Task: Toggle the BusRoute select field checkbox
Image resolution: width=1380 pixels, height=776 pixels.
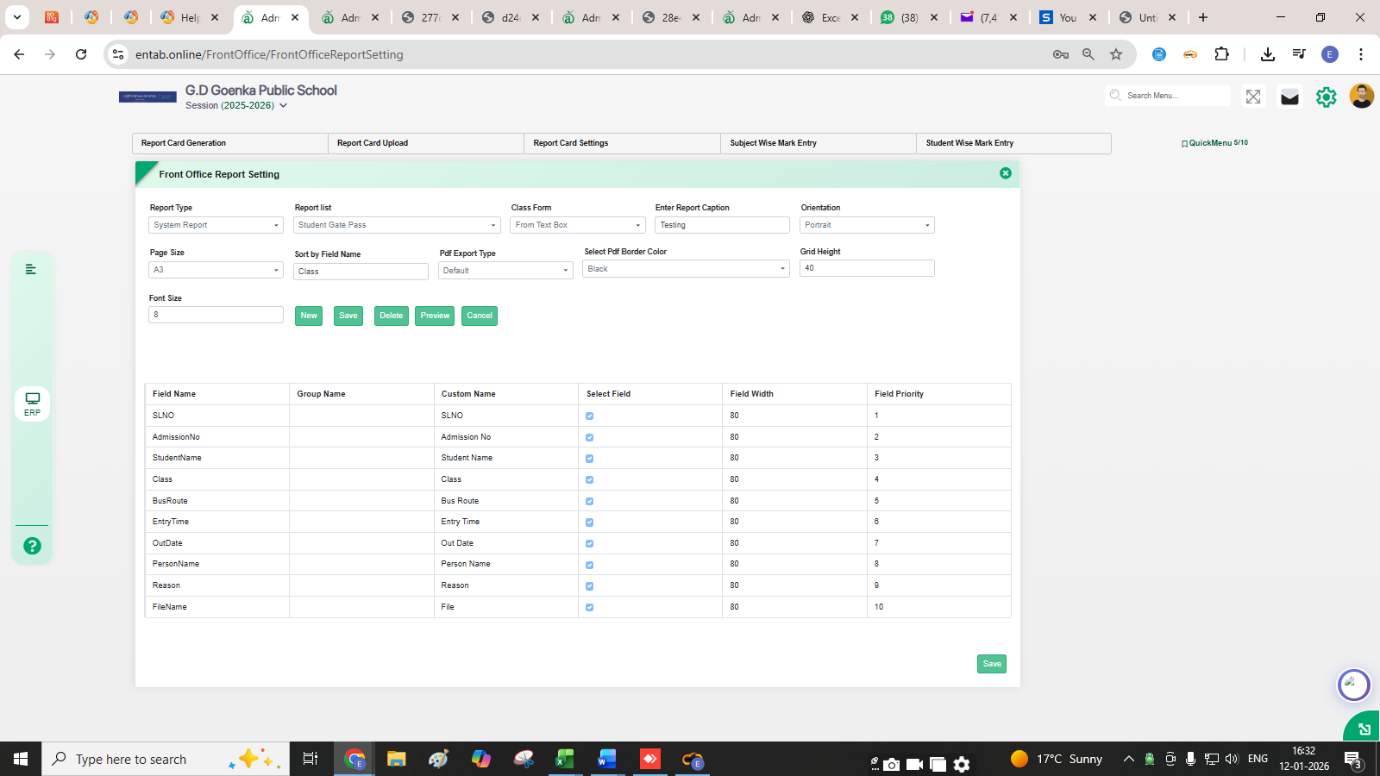Action: point(589,501)
